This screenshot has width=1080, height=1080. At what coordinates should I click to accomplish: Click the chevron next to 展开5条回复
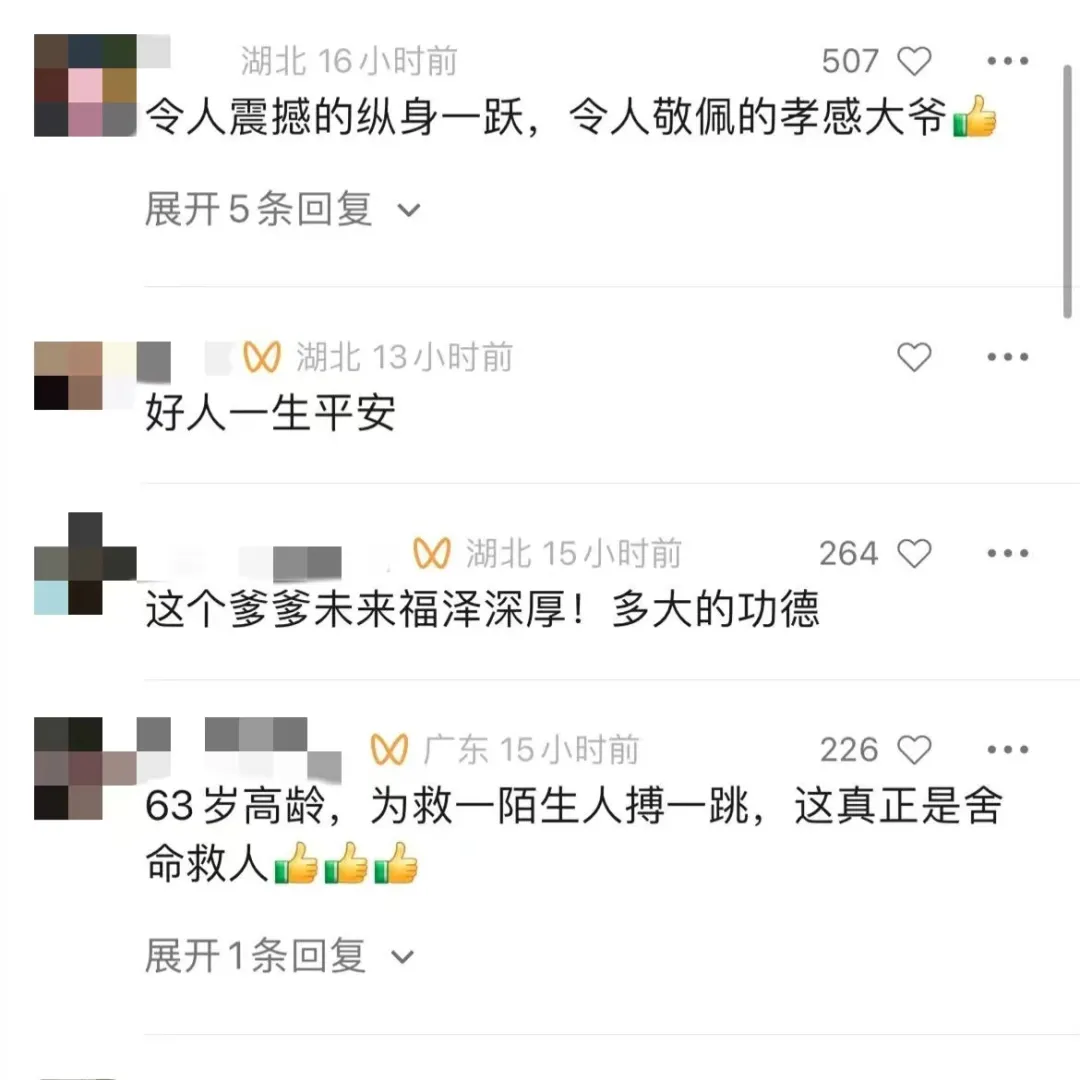408,210
